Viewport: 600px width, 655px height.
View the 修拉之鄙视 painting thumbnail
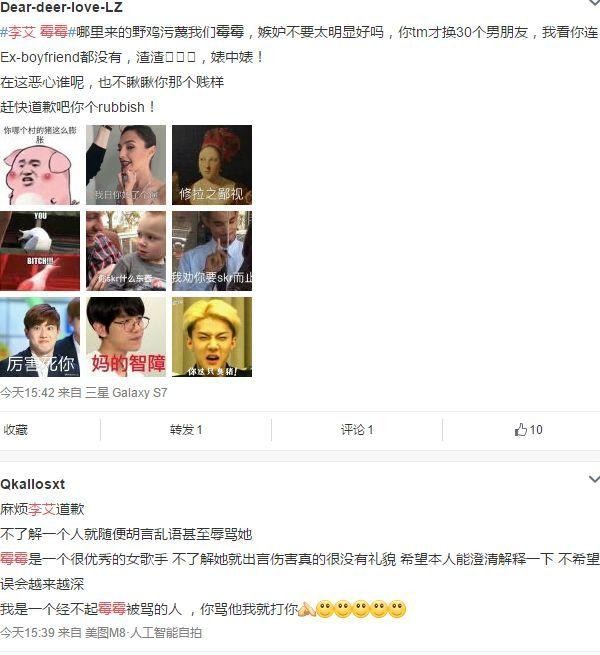point(212,165)
